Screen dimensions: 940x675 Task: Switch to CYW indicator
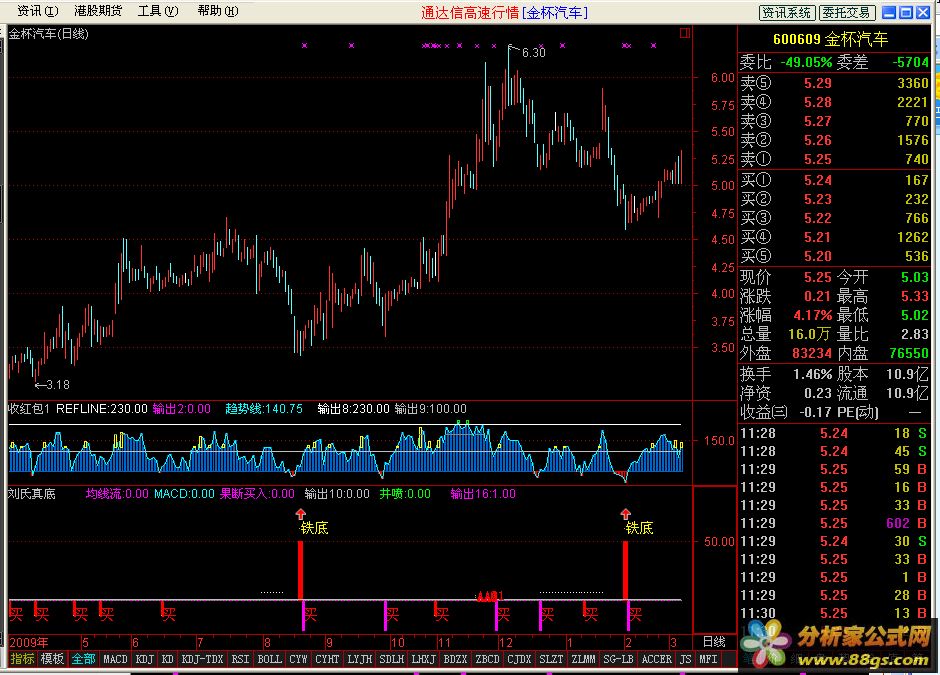click(x=298, y=659)
